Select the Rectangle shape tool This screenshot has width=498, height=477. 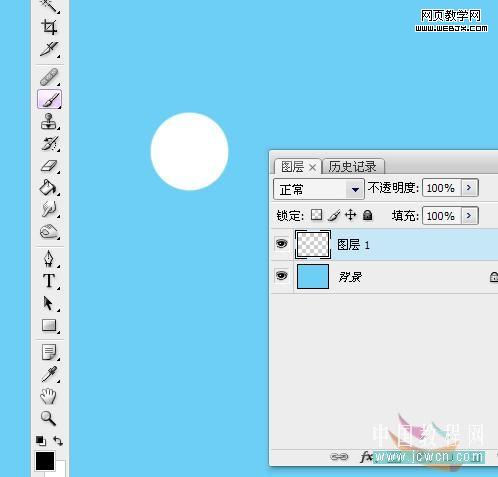click(x=49, y=325)
